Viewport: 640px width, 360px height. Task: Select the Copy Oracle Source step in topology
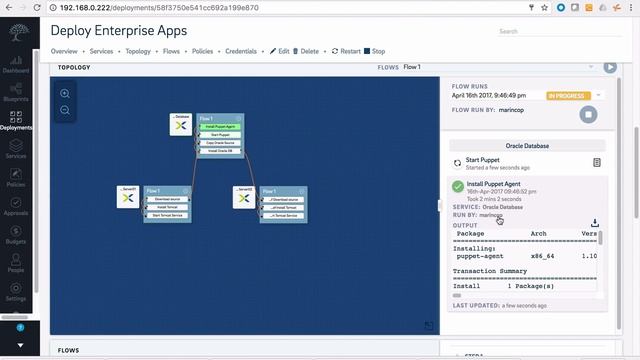coord(220,143)
